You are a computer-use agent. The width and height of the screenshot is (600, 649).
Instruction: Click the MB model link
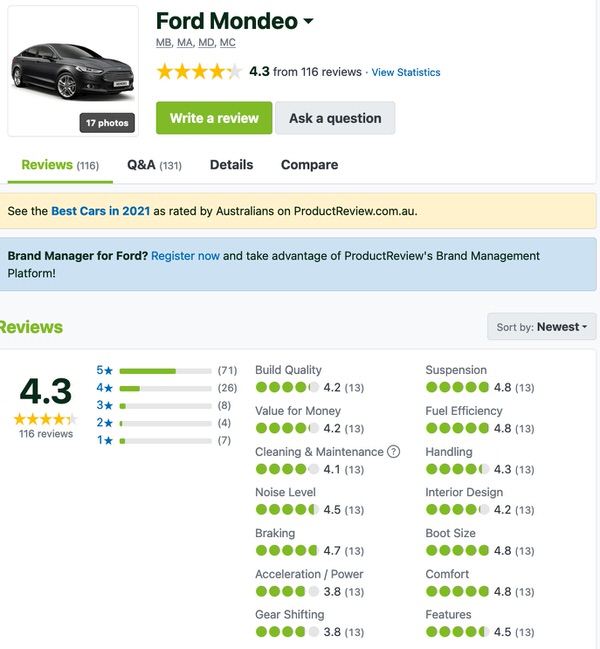[164, 43]
